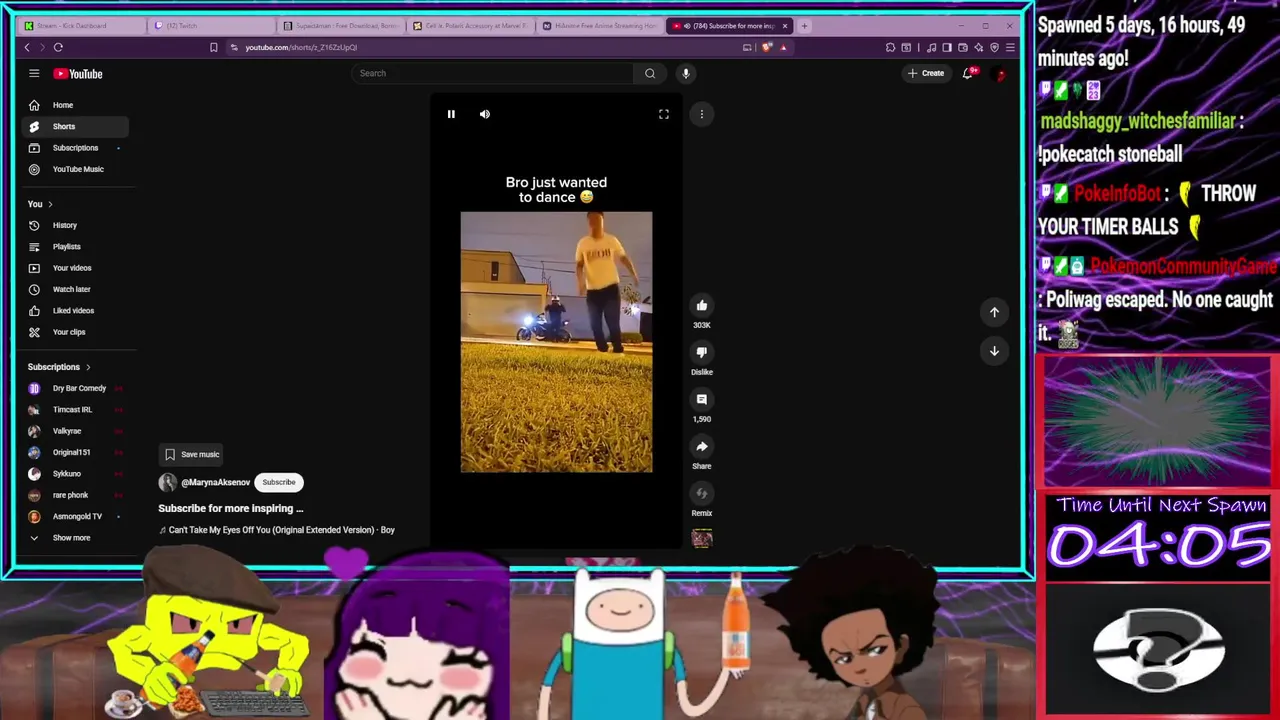Image resolution: width=1280 pixels, height=720 pixels.
Task: Open the Timcast IRL channel
Action: 75,410
